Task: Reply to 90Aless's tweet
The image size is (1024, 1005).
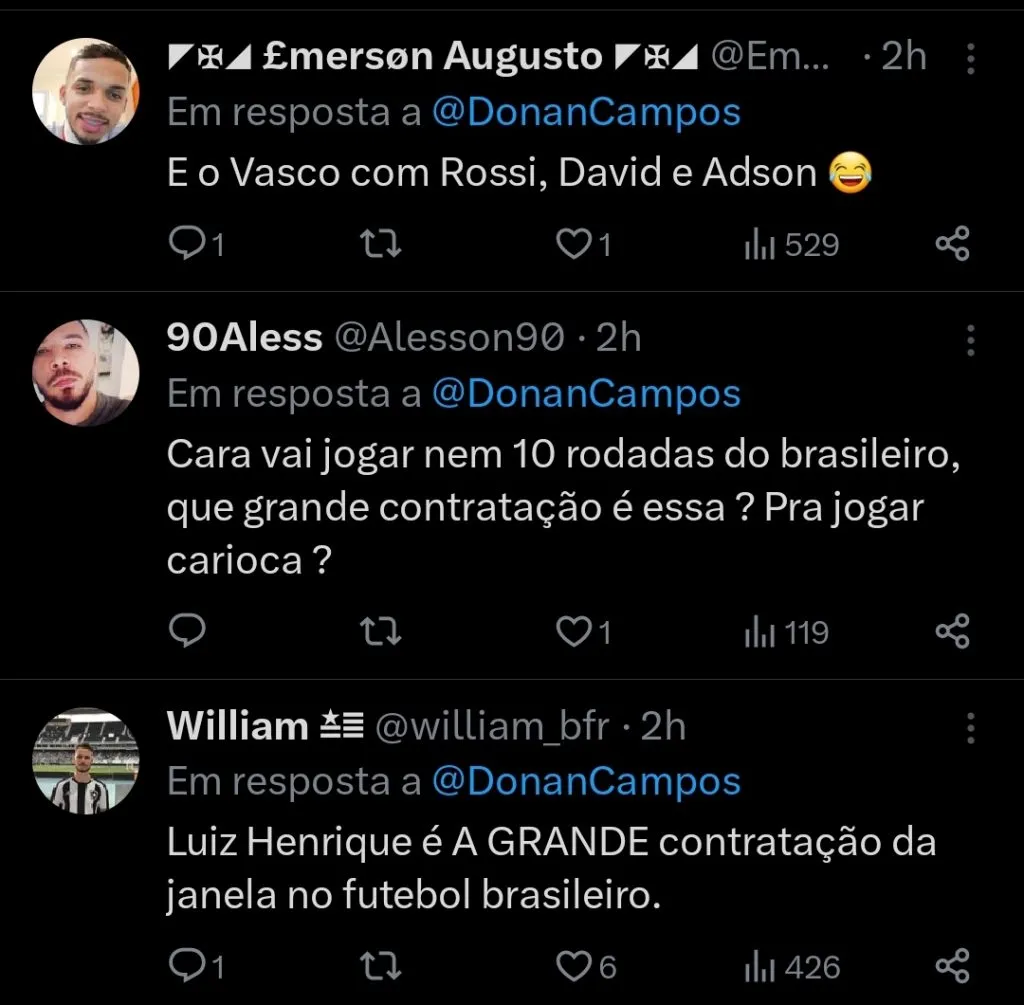Action: tap(188, 631)
